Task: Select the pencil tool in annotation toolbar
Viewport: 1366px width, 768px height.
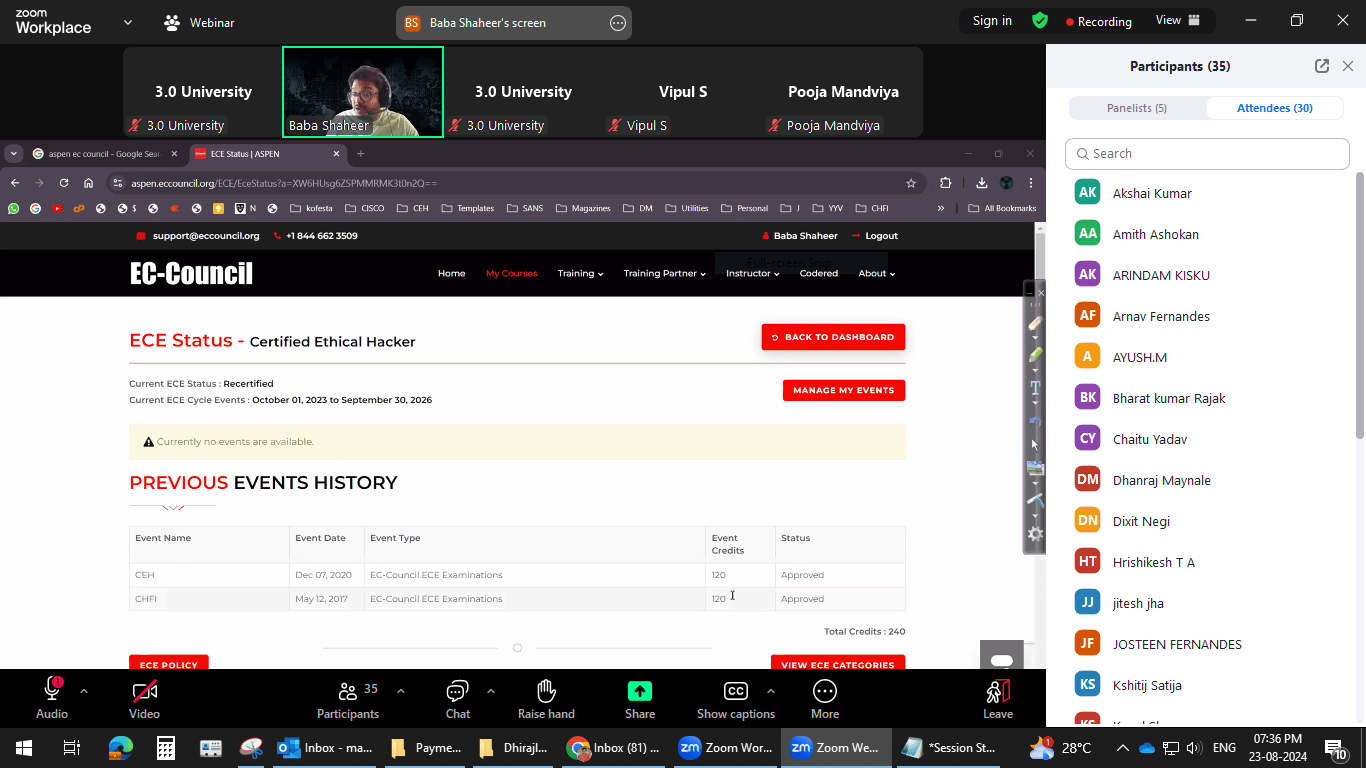Action: 1035,323
